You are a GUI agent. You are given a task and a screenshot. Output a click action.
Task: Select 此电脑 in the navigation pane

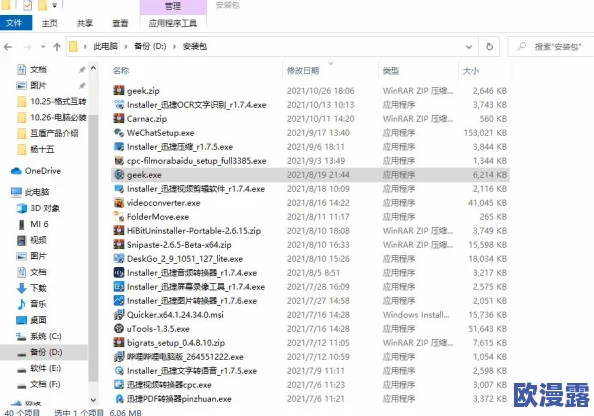(x=30, y=192)
